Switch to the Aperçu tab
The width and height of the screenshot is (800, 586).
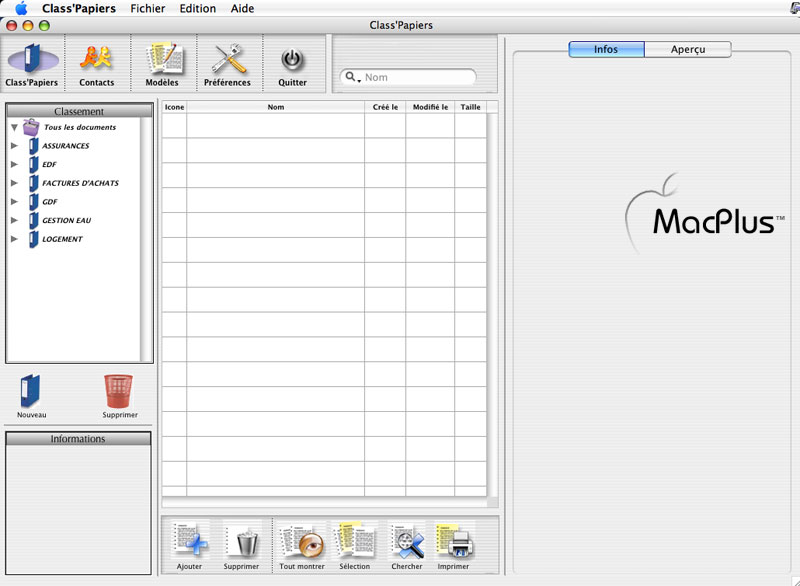pos(688,49)
